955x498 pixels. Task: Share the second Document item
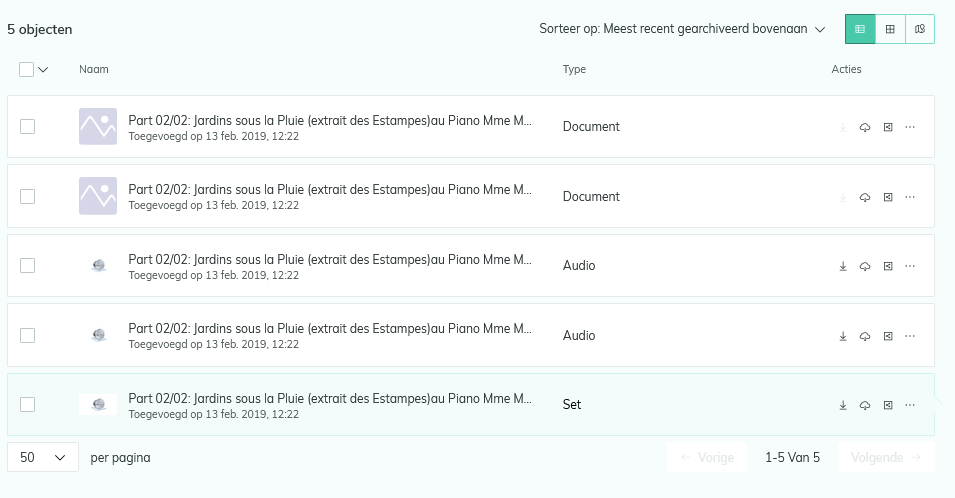point(888,197)
